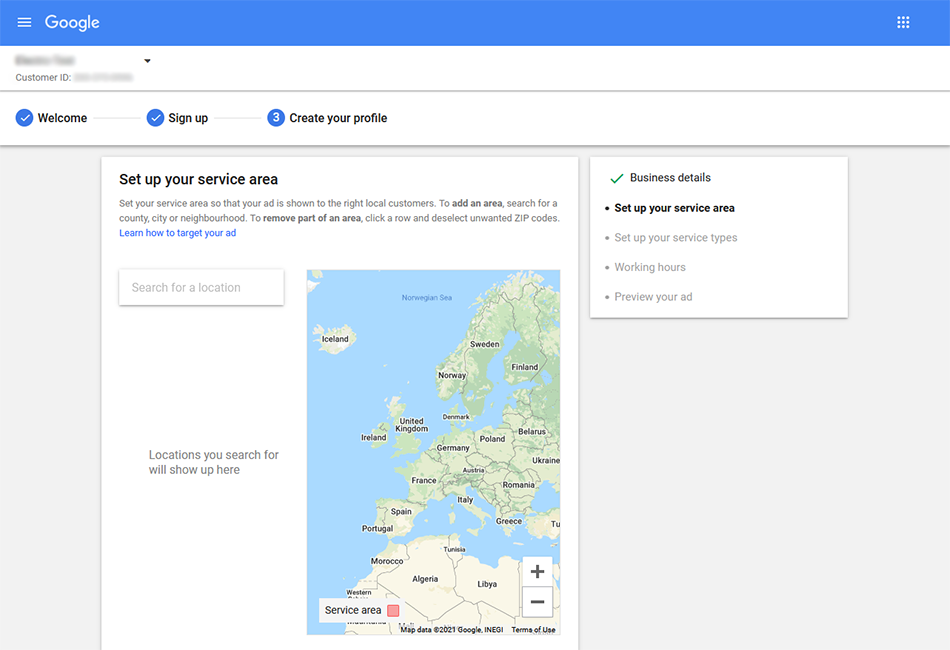Click Iceland label on the map
The height and width of the screenshot is (650, 950).
[x=335, y=339]
